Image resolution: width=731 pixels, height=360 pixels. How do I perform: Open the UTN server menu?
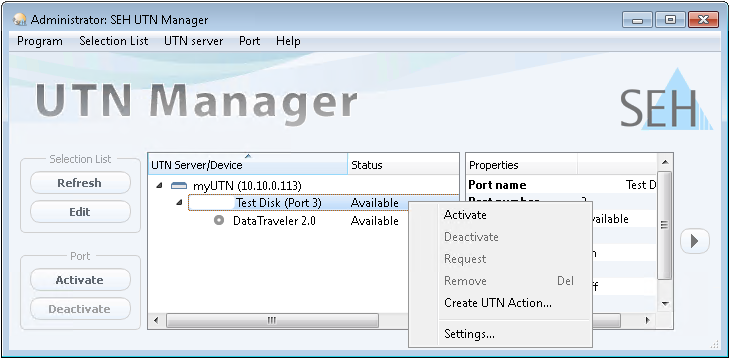point(193,41)
